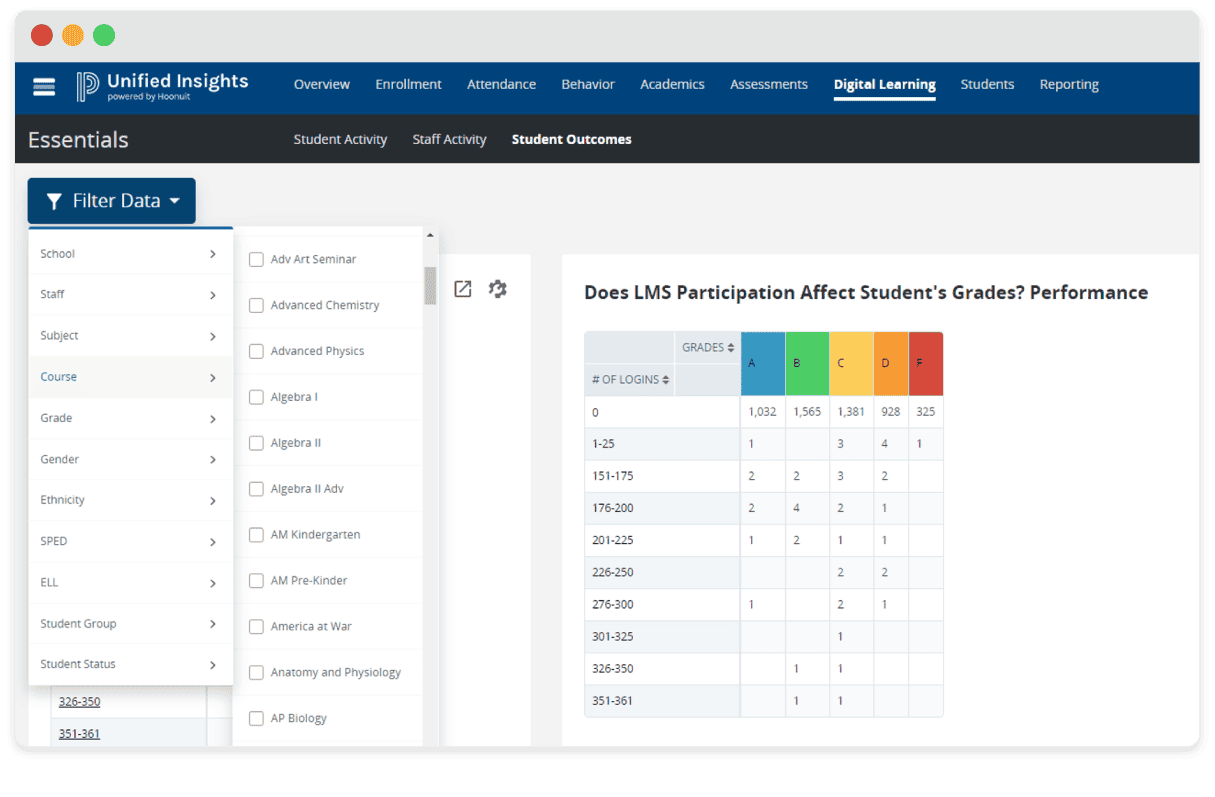Click the filter funnel icon

(55, 201)
